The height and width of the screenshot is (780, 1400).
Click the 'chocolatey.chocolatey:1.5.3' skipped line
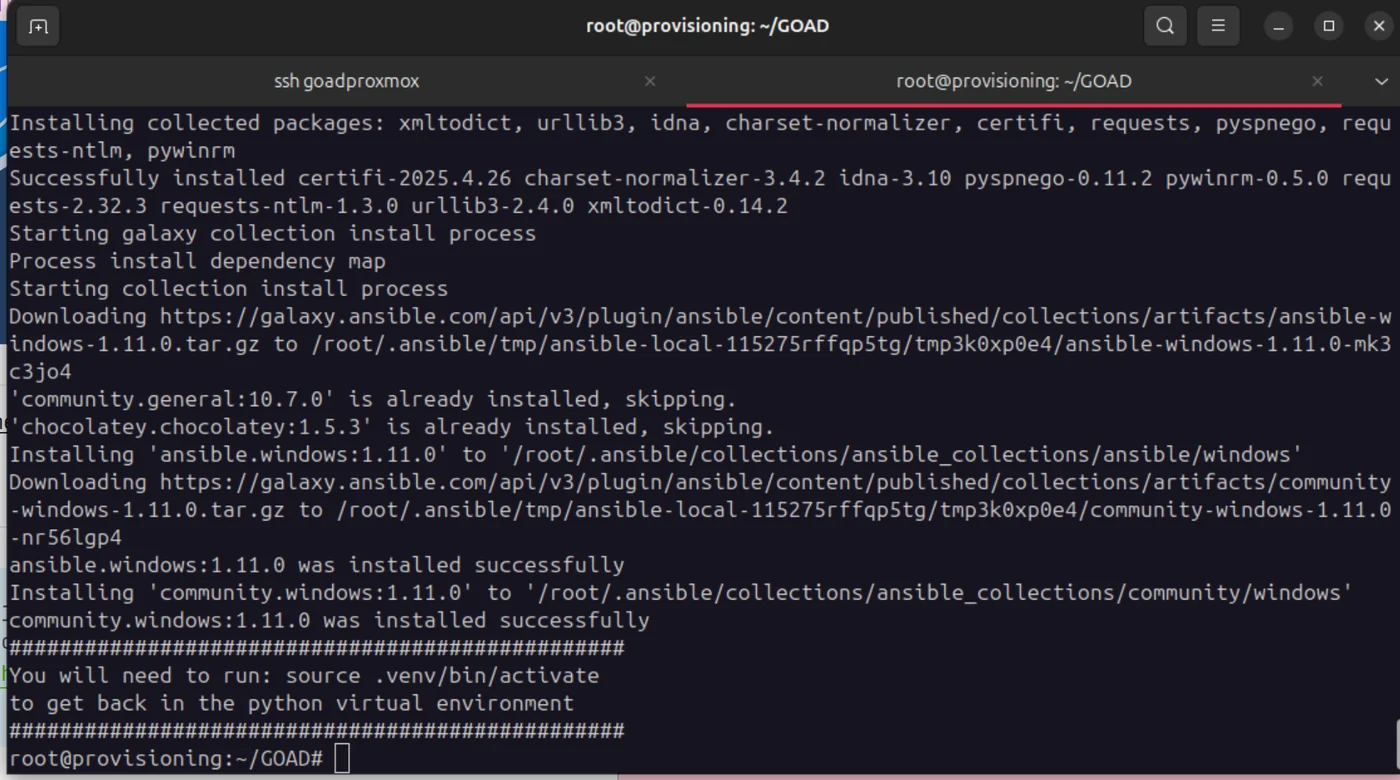392,427
